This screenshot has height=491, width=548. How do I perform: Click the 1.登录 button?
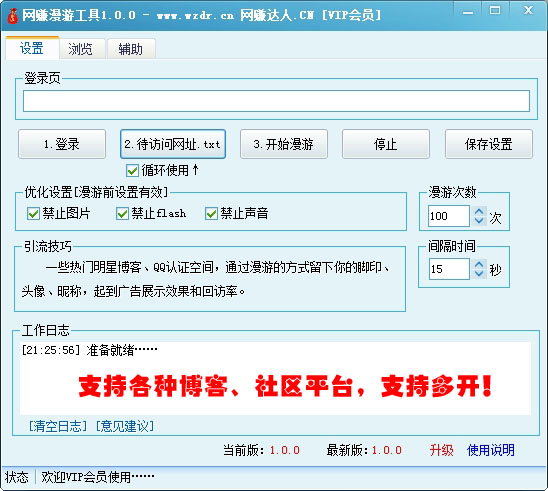coord(62,144)
